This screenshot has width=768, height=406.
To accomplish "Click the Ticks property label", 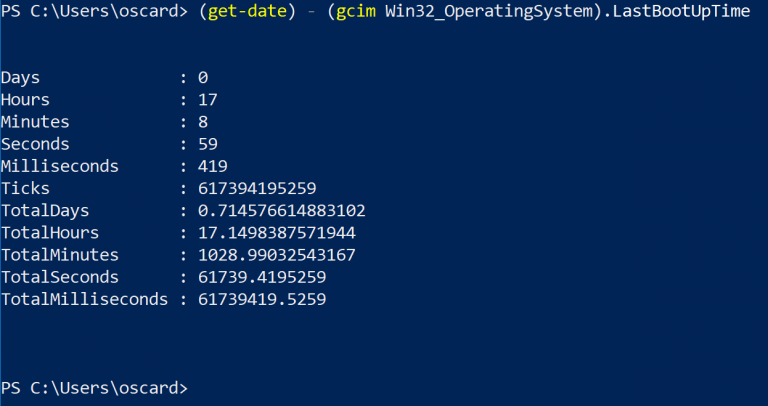I will pos(25,189).
